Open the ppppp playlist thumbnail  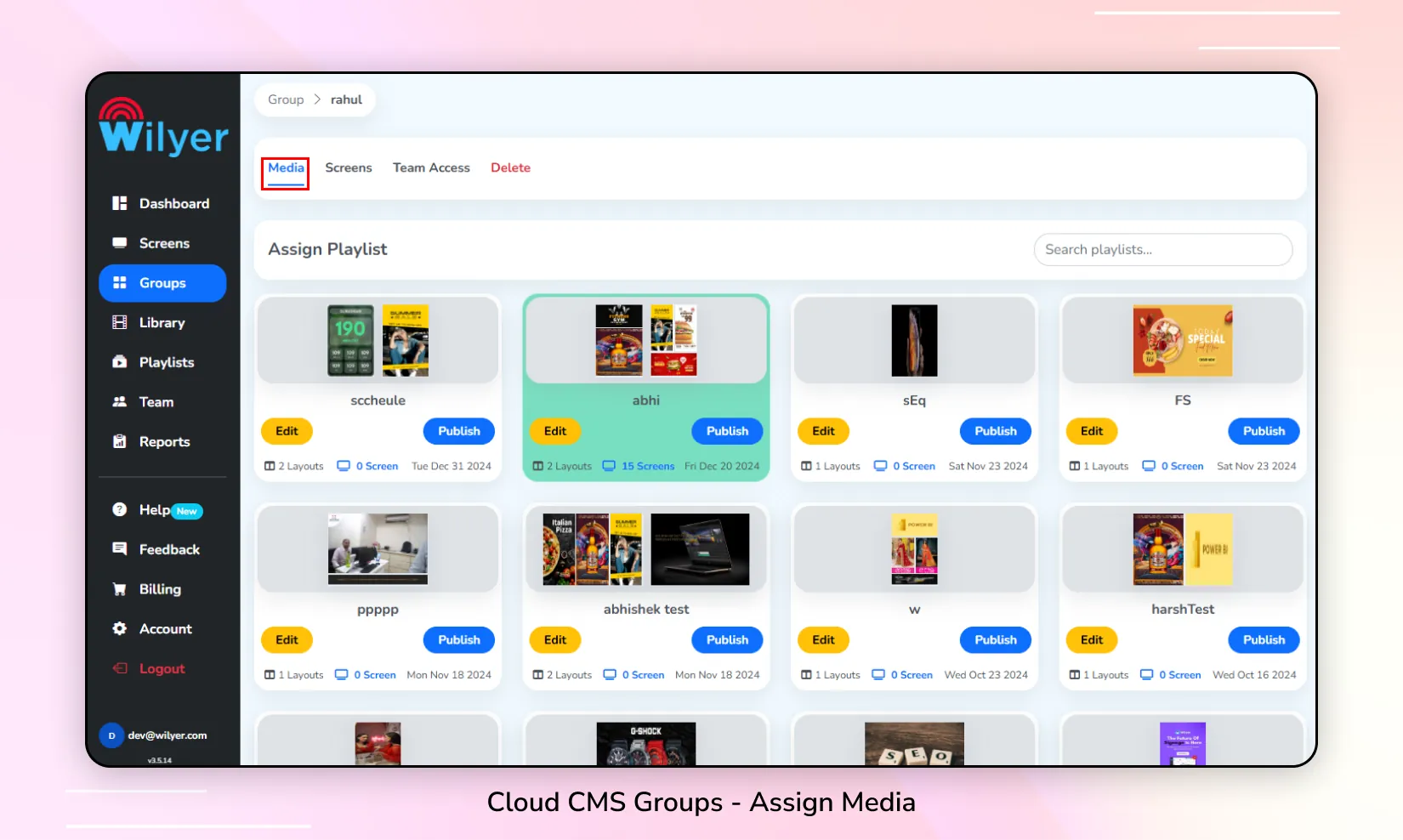point(378,549)
